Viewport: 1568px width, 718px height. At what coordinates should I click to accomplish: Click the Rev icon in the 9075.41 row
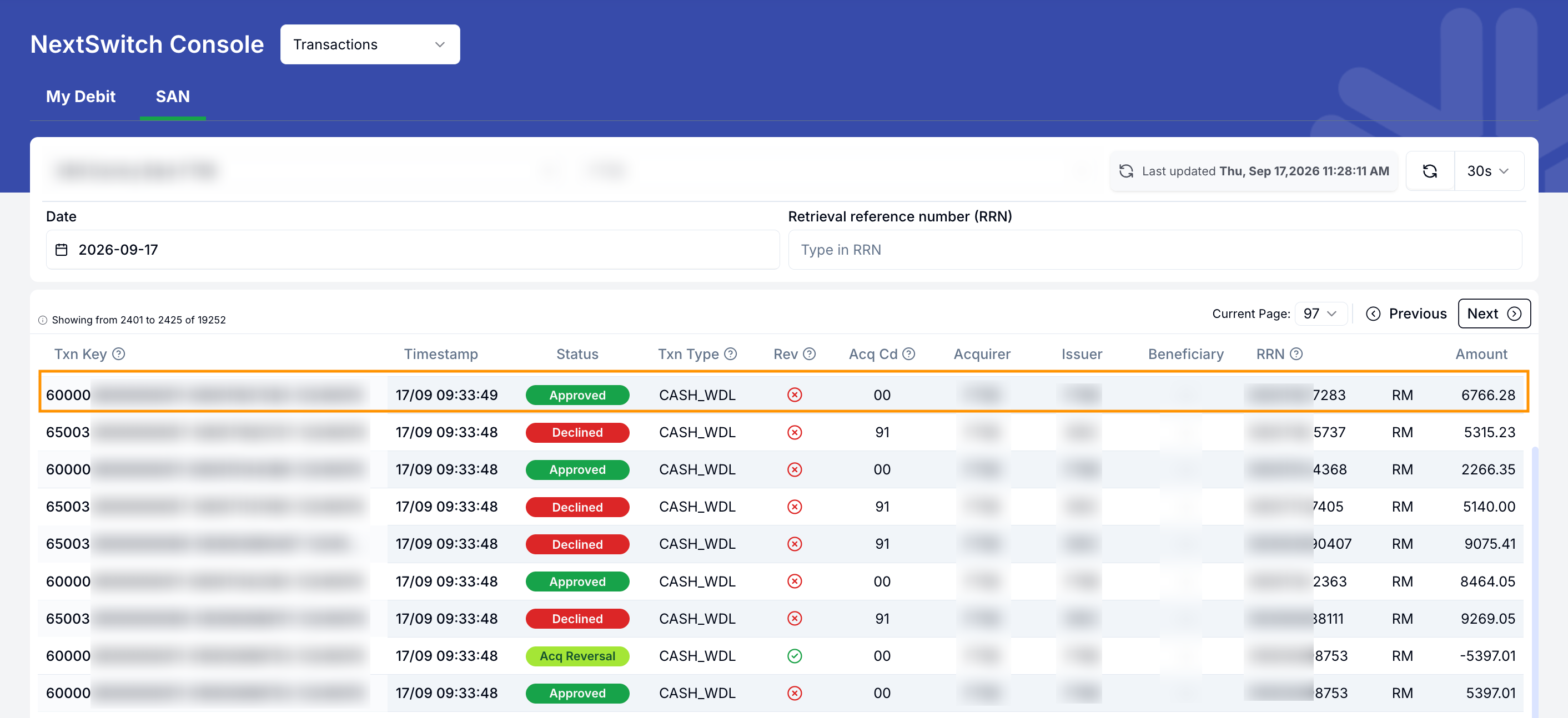[795, 543]
